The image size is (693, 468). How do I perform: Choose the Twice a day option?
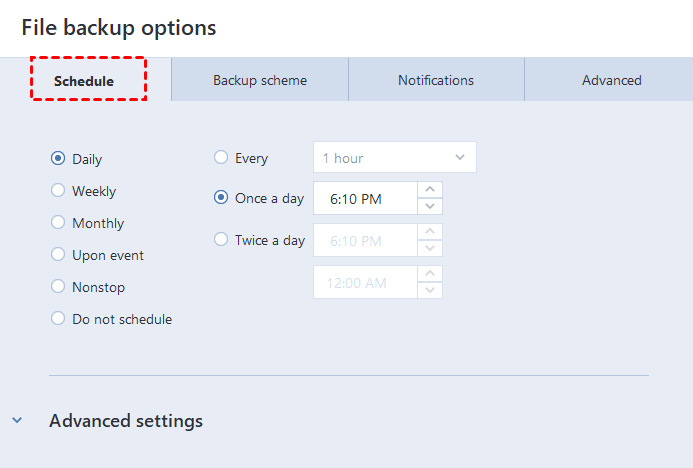221,240
